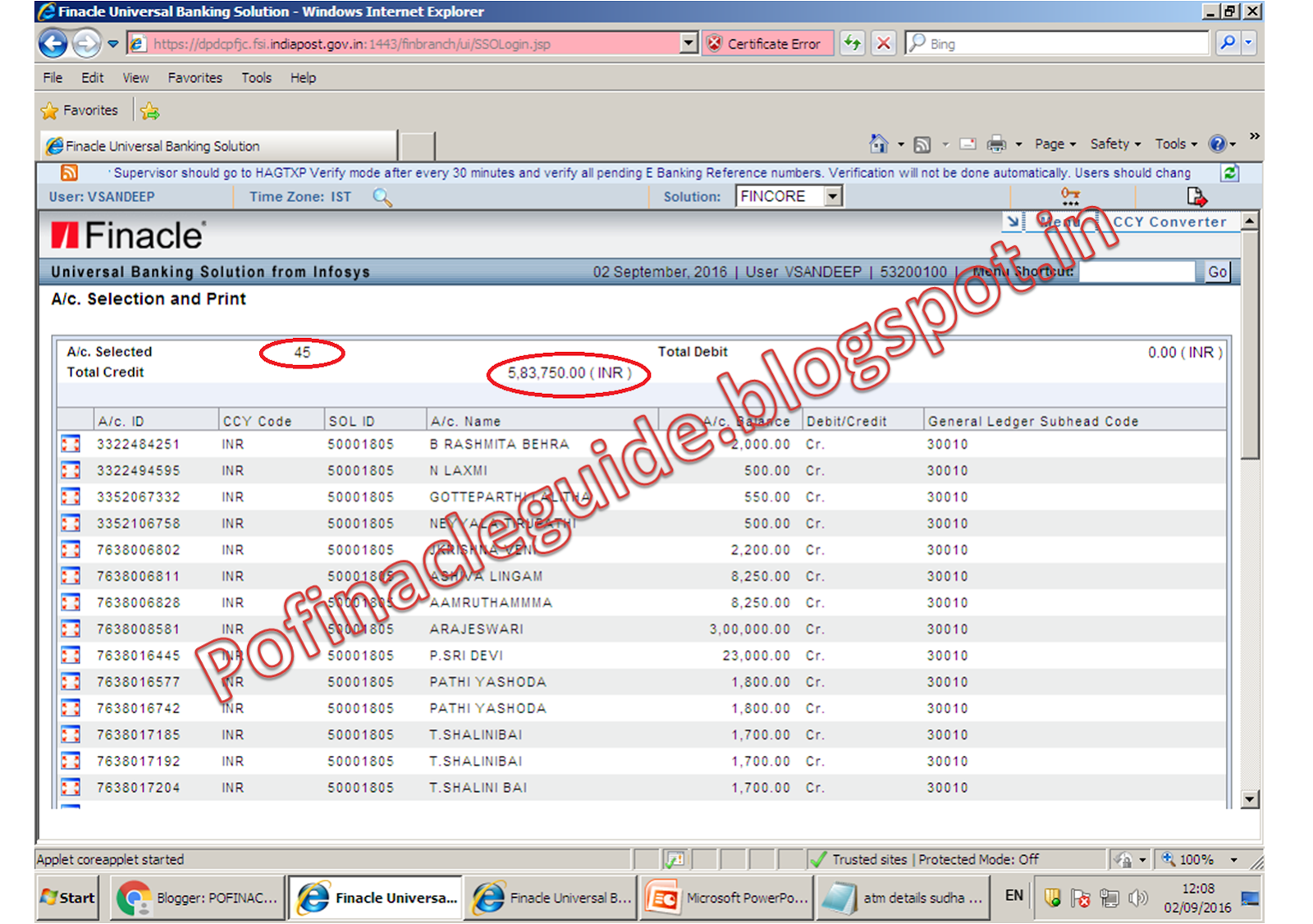Toggle selection for account A RAJESWARI
Image resolution: width=1313 pixels, height=924 pixels.
tap(71, 629)
